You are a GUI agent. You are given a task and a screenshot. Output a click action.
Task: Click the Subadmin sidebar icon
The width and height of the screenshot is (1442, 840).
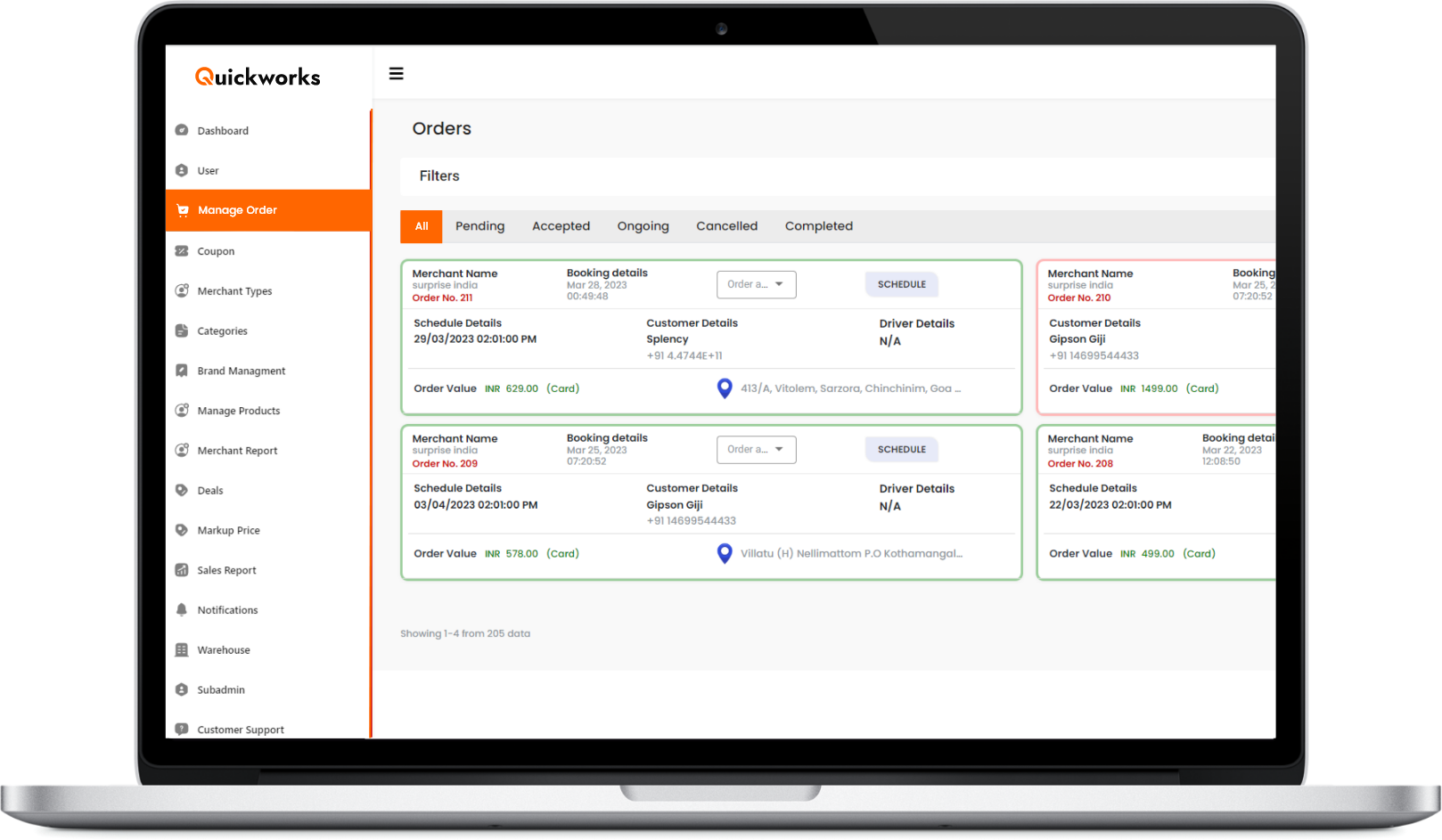(x=182, y=689)
